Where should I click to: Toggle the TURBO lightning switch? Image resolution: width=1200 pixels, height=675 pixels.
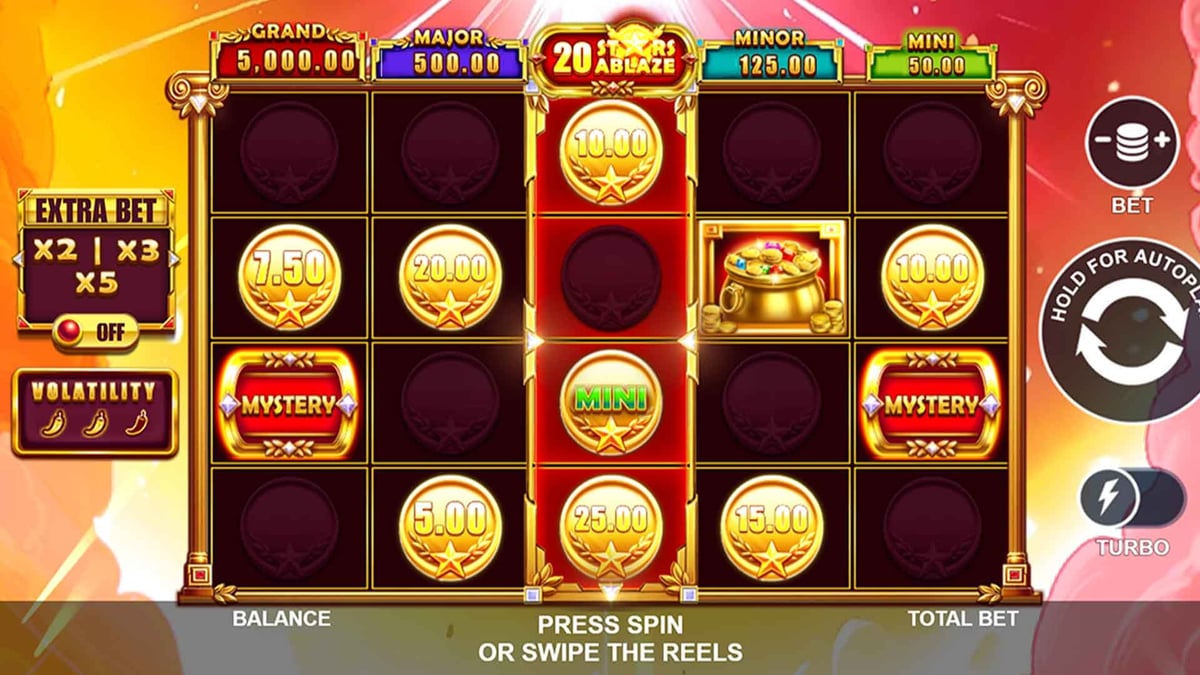1131,499
